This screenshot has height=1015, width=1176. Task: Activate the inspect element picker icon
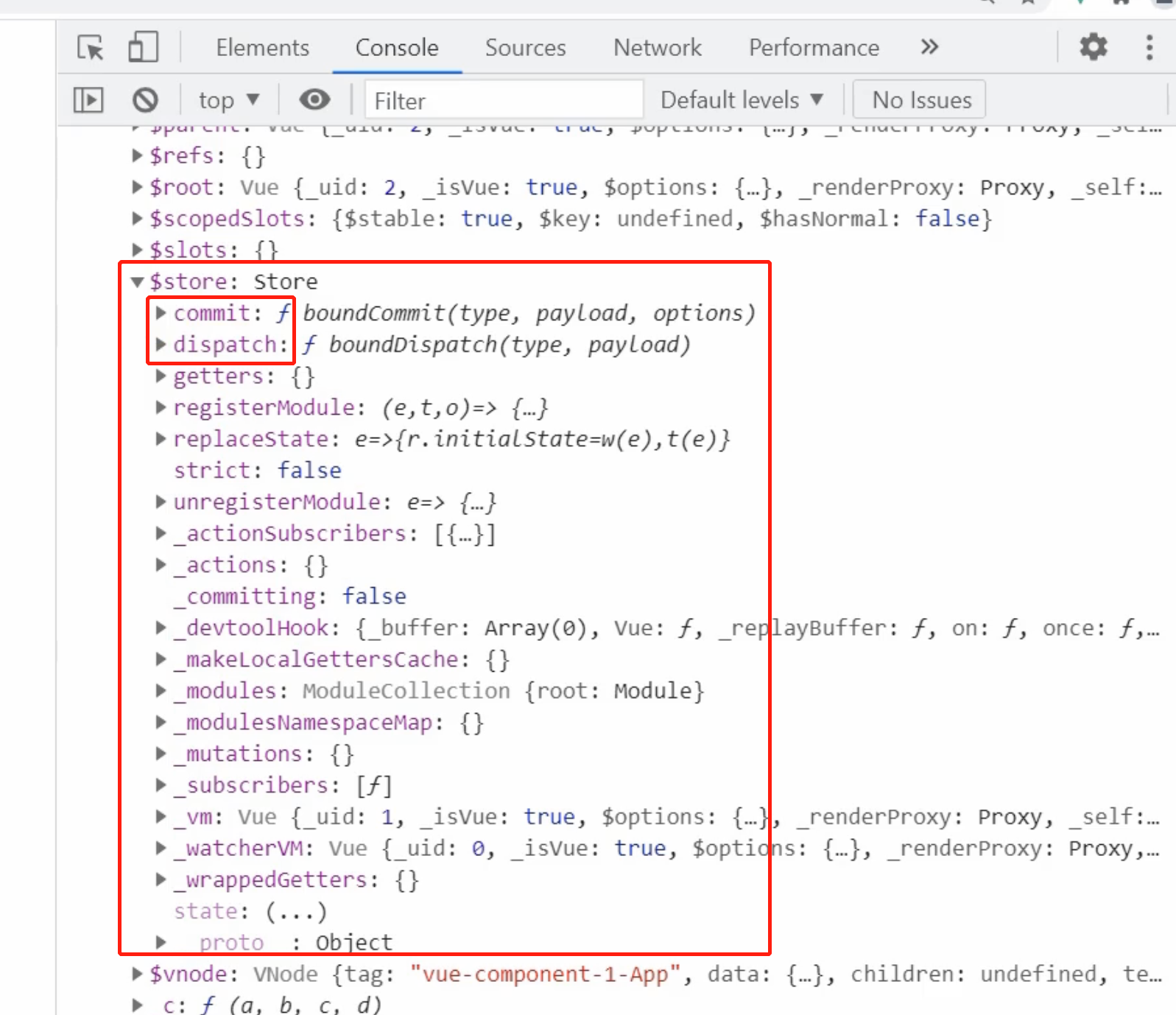(x=91, y=48)
